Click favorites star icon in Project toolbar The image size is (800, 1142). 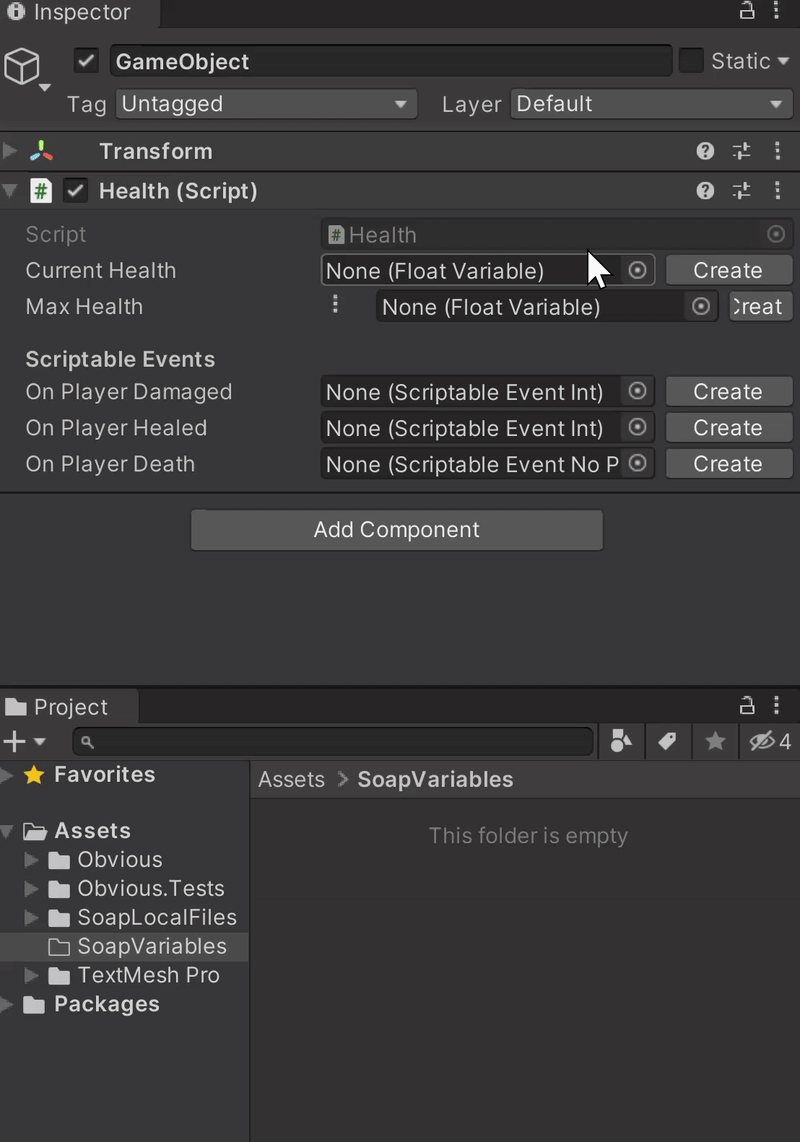tap(715, 741)
